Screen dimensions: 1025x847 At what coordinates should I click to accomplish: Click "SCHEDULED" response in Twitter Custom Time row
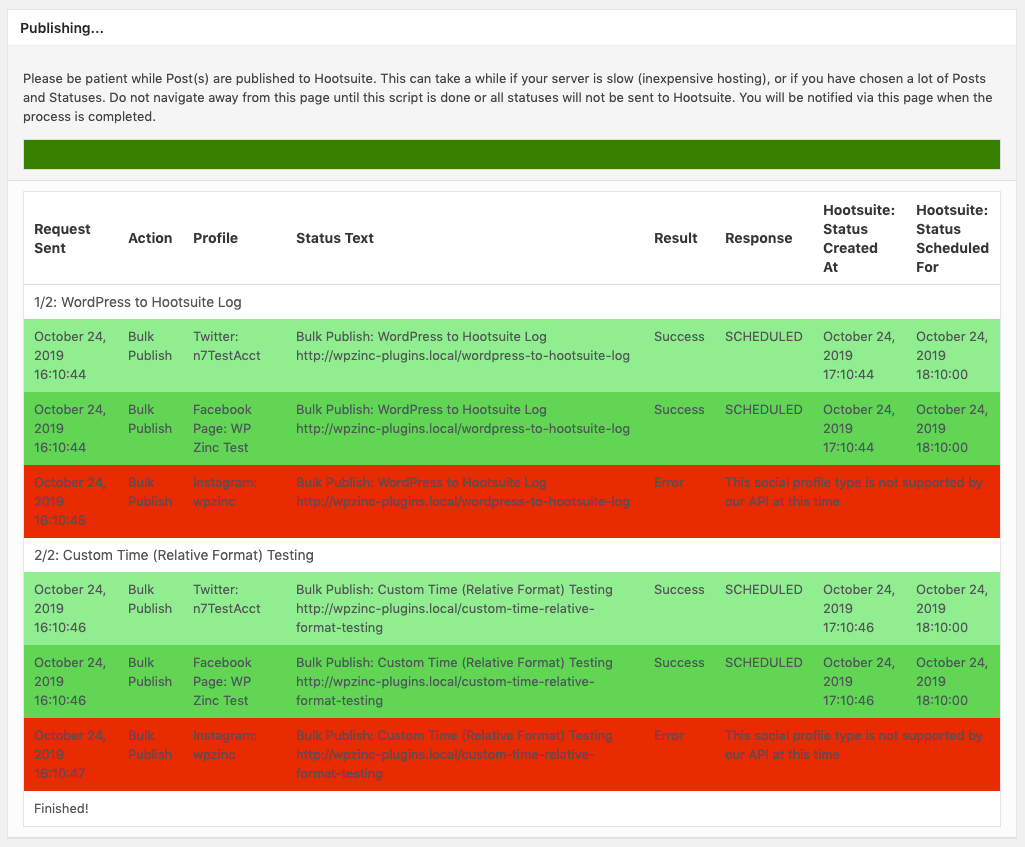pyautogui.click(x=764, y=590)
